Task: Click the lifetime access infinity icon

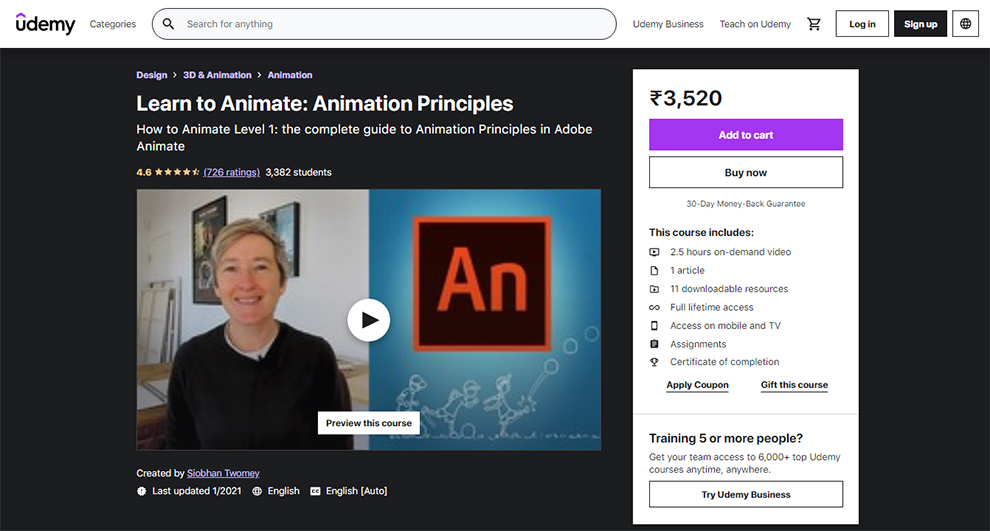Action: pos(654,307)
